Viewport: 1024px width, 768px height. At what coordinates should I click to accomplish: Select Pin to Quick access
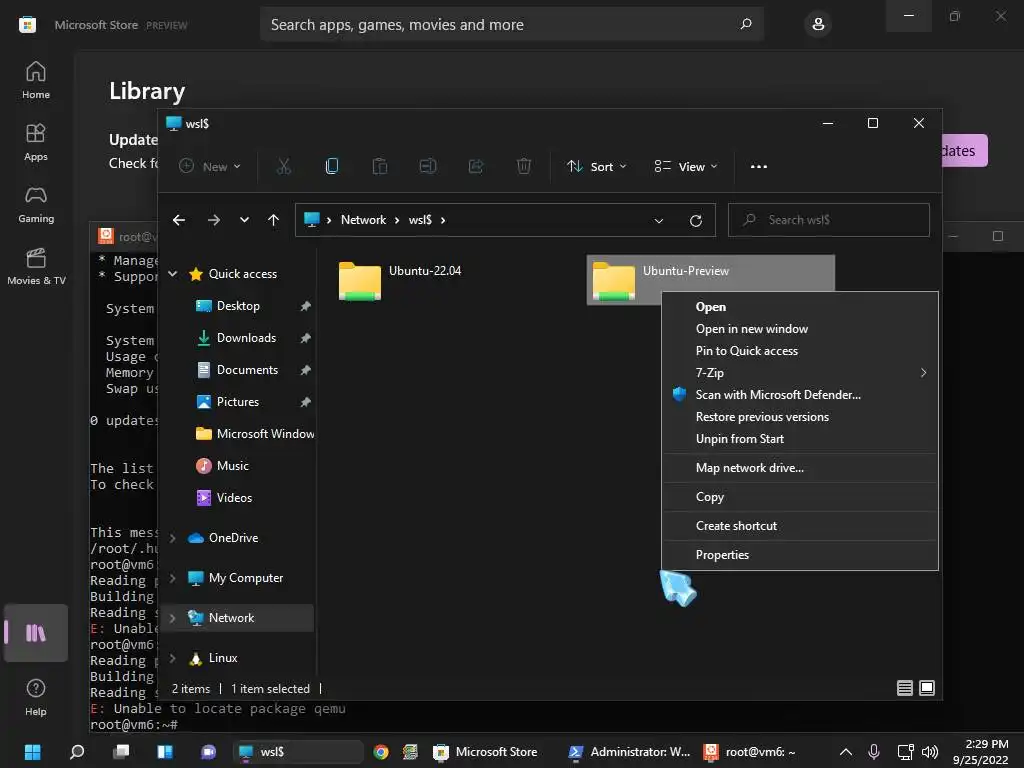click(x=800, y=351)
